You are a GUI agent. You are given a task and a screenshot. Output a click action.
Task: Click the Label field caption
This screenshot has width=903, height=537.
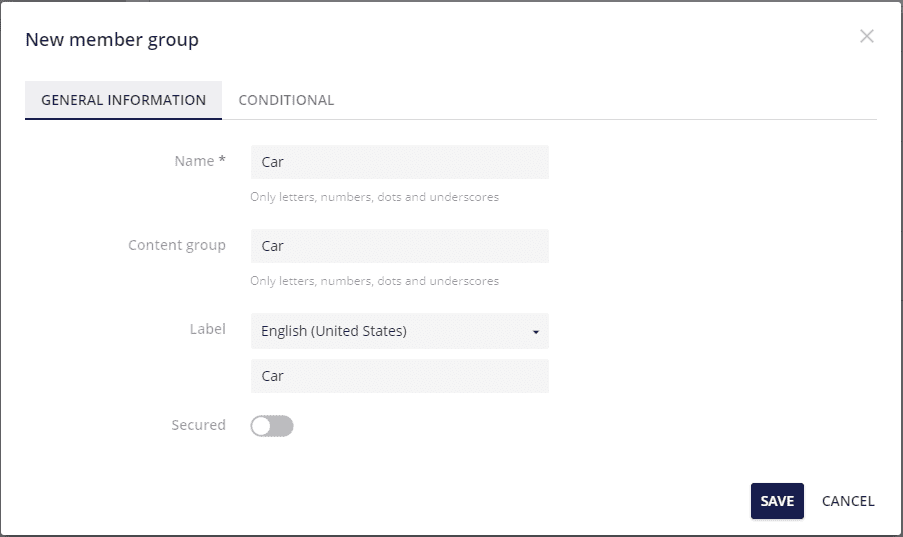coord(207,329)
